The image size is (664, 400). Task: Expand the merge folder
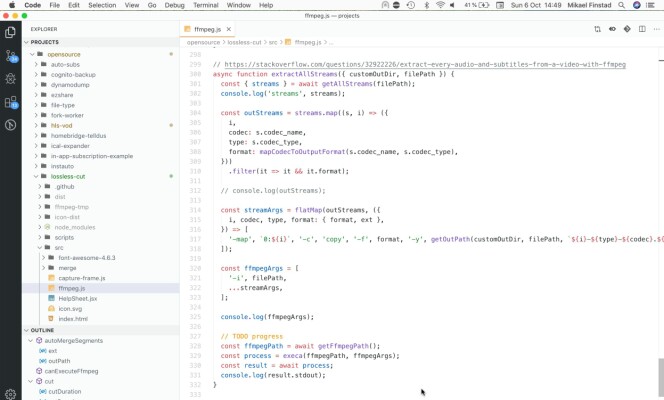(x=44, y=268)
